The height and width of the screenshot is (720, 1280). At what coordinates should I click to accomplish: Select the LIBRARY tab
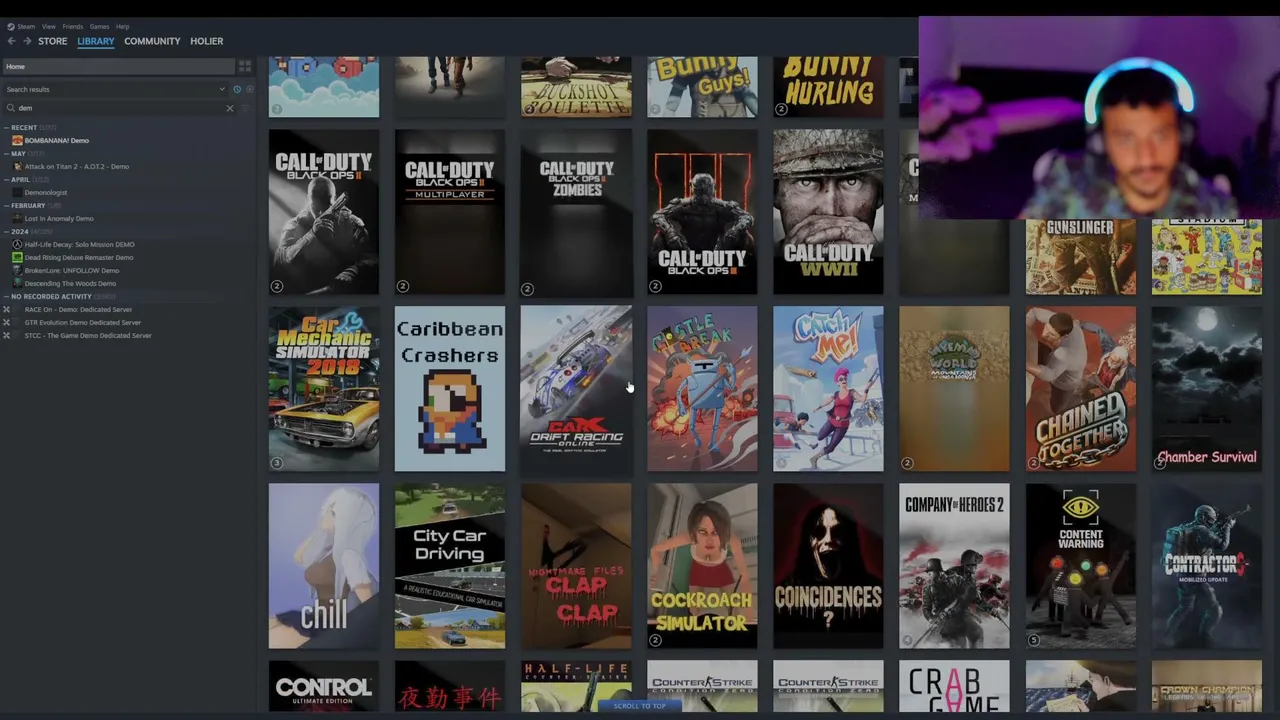click(x=96, y=41)
